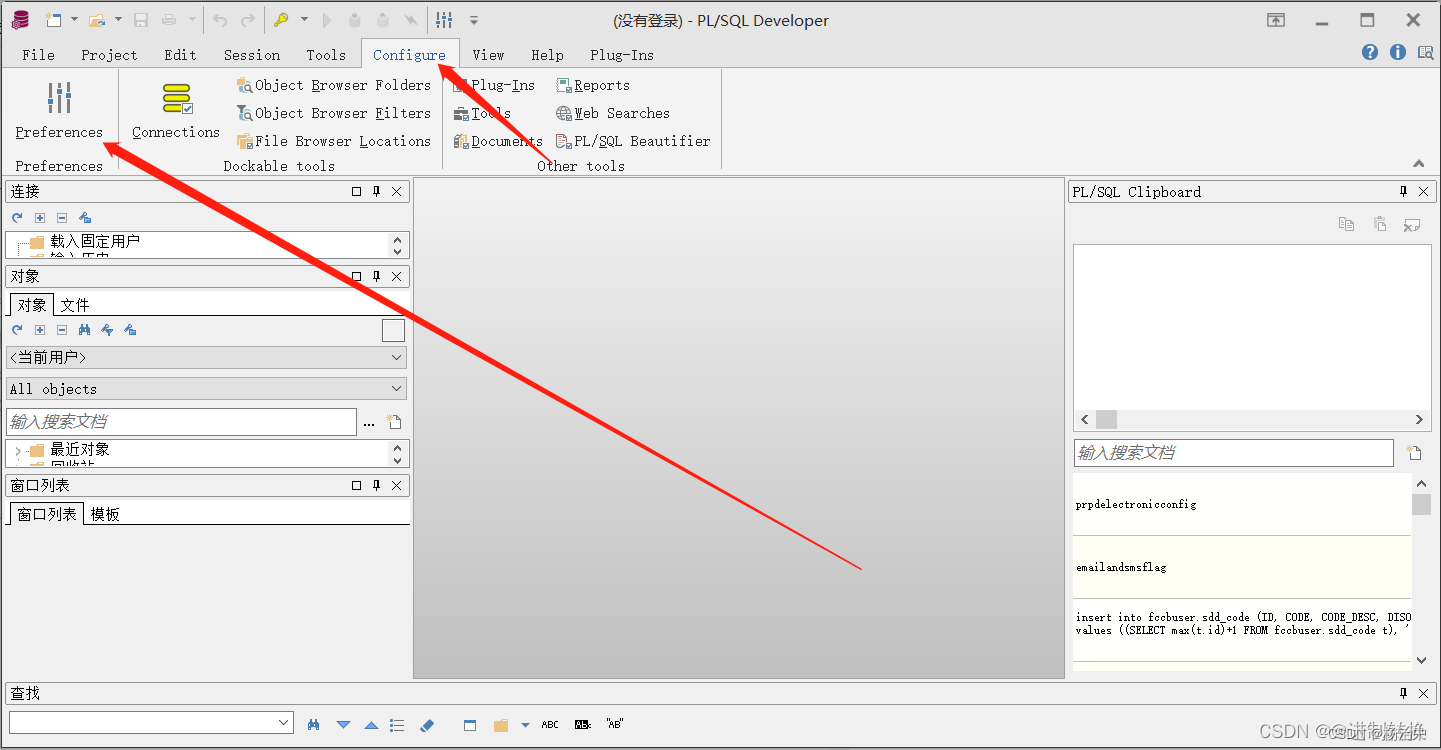The image size is (1441, 750).
Task: Open the Session menu
Action: 252,55
